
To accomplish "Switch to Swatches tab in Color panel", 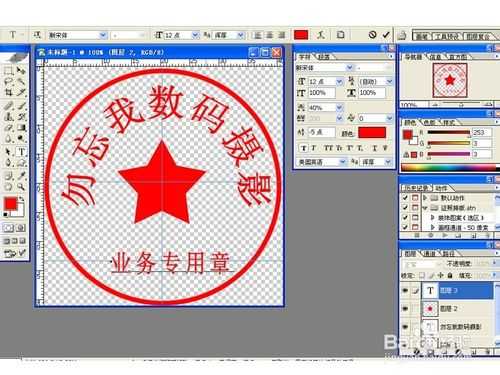I will tap(430, 123).
